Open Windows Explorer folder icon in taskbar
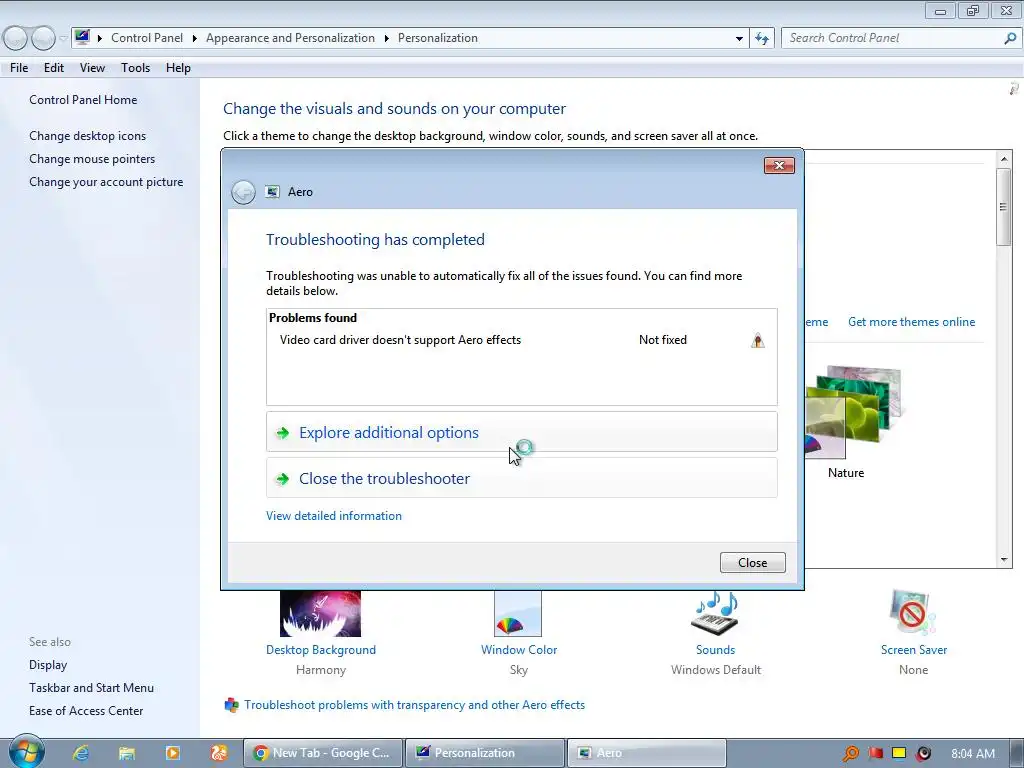 [x=127, y=753]
